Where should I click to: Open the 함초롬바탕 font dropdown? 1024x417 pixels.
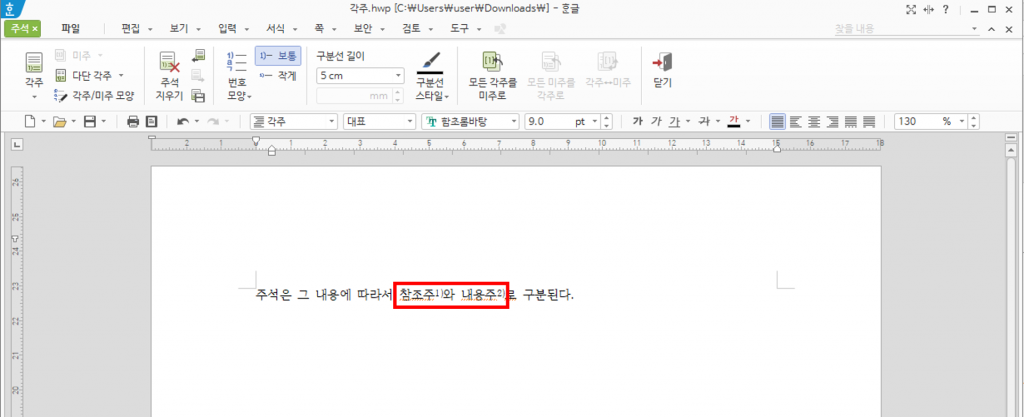click(x=513, y=121)
